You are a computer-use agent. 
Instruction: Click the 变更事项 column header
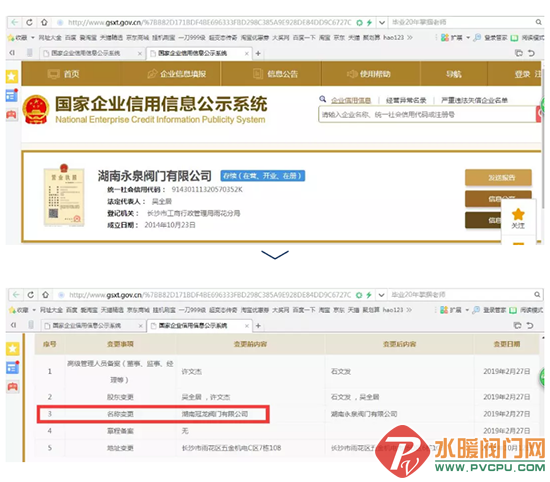[x=120, y=344]
